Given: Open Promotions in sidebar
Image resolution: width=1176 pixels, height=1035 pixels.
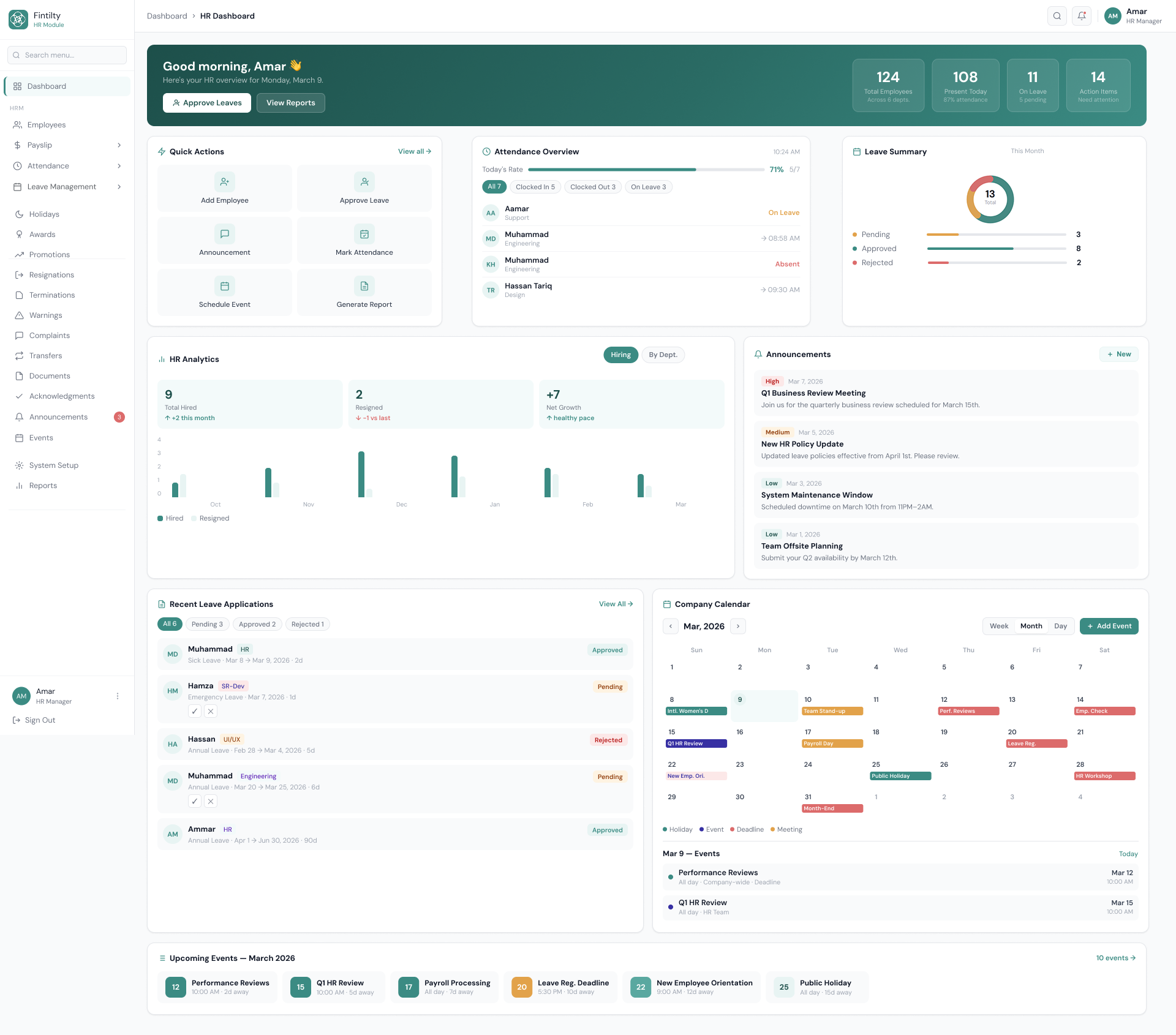Looking at the screenshot, I should (x=67, y=255).
